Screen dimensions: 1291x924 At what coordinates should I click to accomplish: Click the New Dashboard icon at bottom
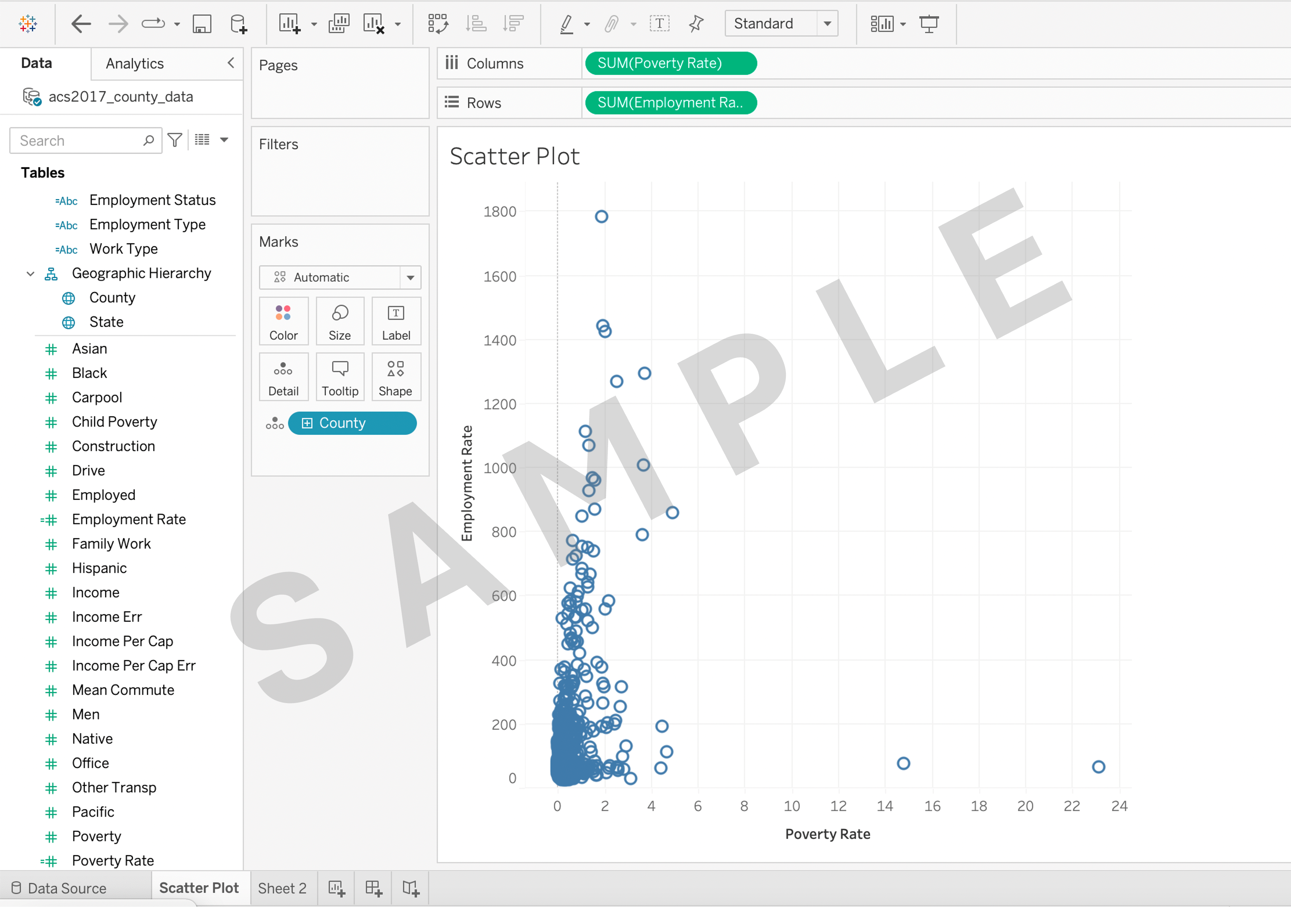point(374,888)
